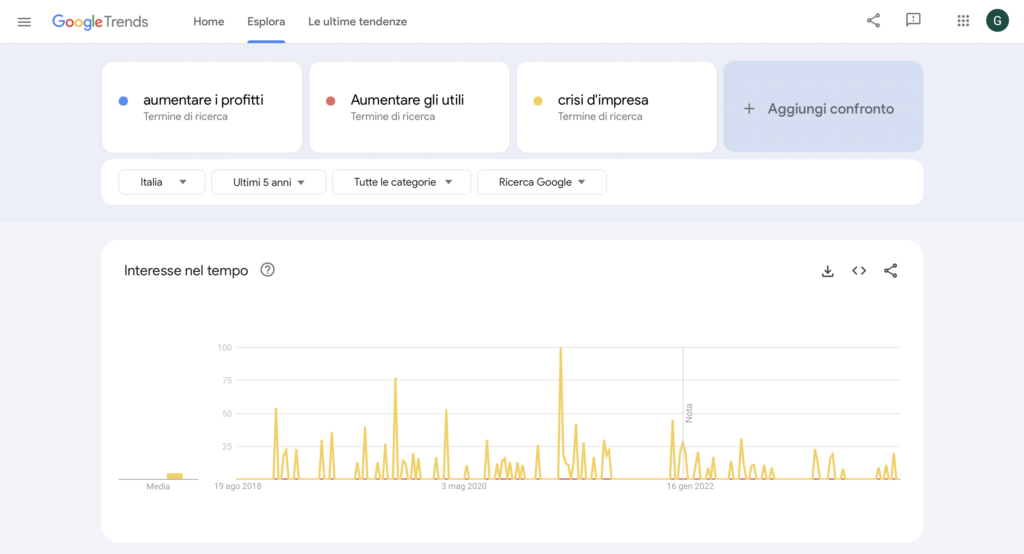
Task: Open the Google account avatar
Action: [997, 21]
